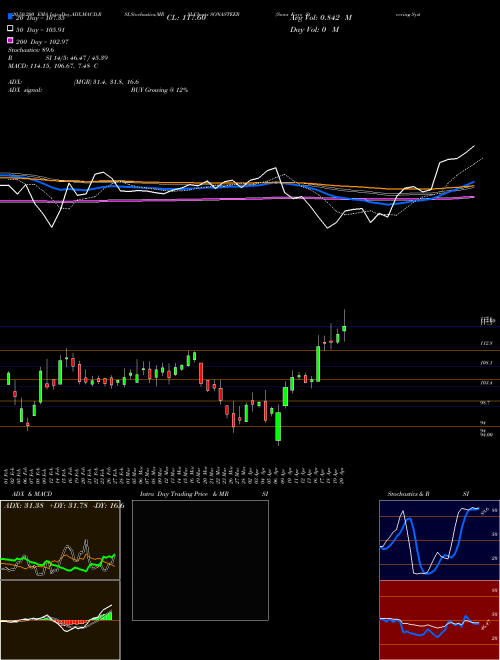Image resolution: width=500 pixels, height=660 pixels.
Task: Click the 103.4 price axis label
Action: pos(486,383)
